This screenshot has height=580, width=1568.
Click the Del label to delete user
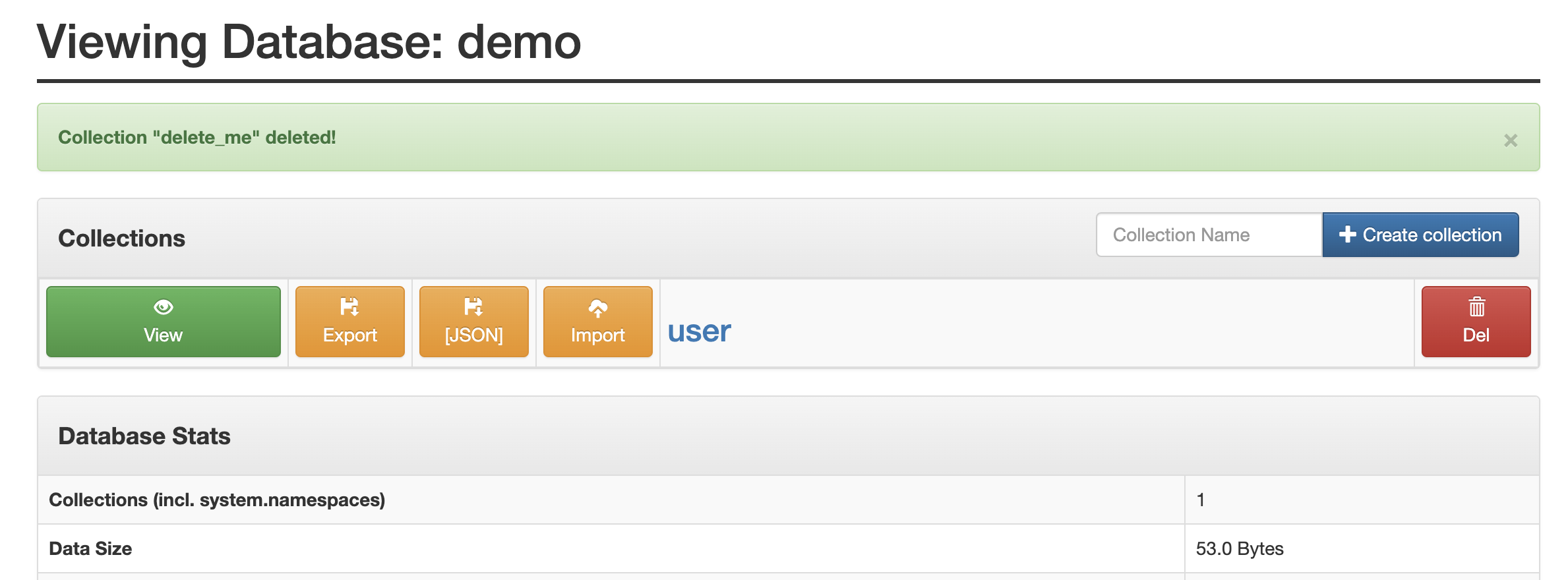[1476, 335]
